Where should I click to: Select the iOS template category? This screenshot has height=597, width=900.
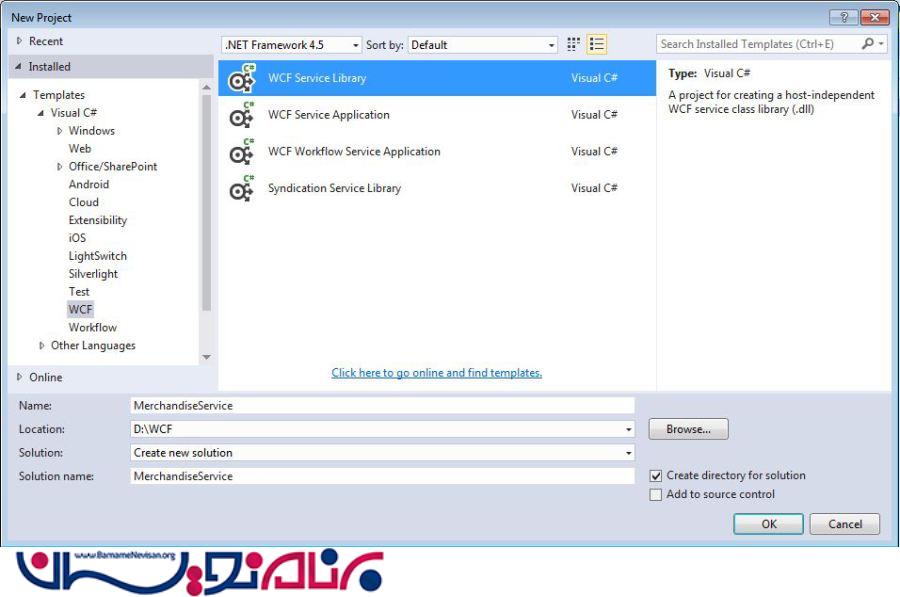tap(77, 238)
